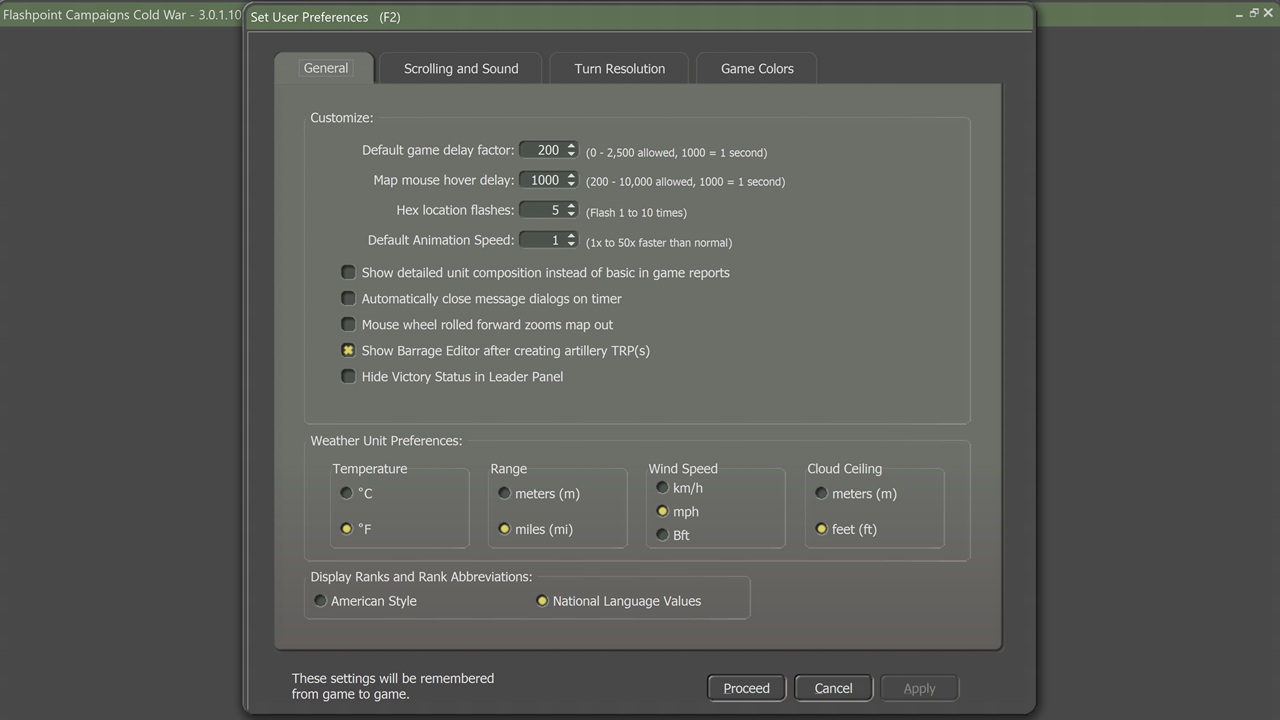Click the Proceed button
The width and height of the screenshot is (1280, 720).
pos(746,688)
